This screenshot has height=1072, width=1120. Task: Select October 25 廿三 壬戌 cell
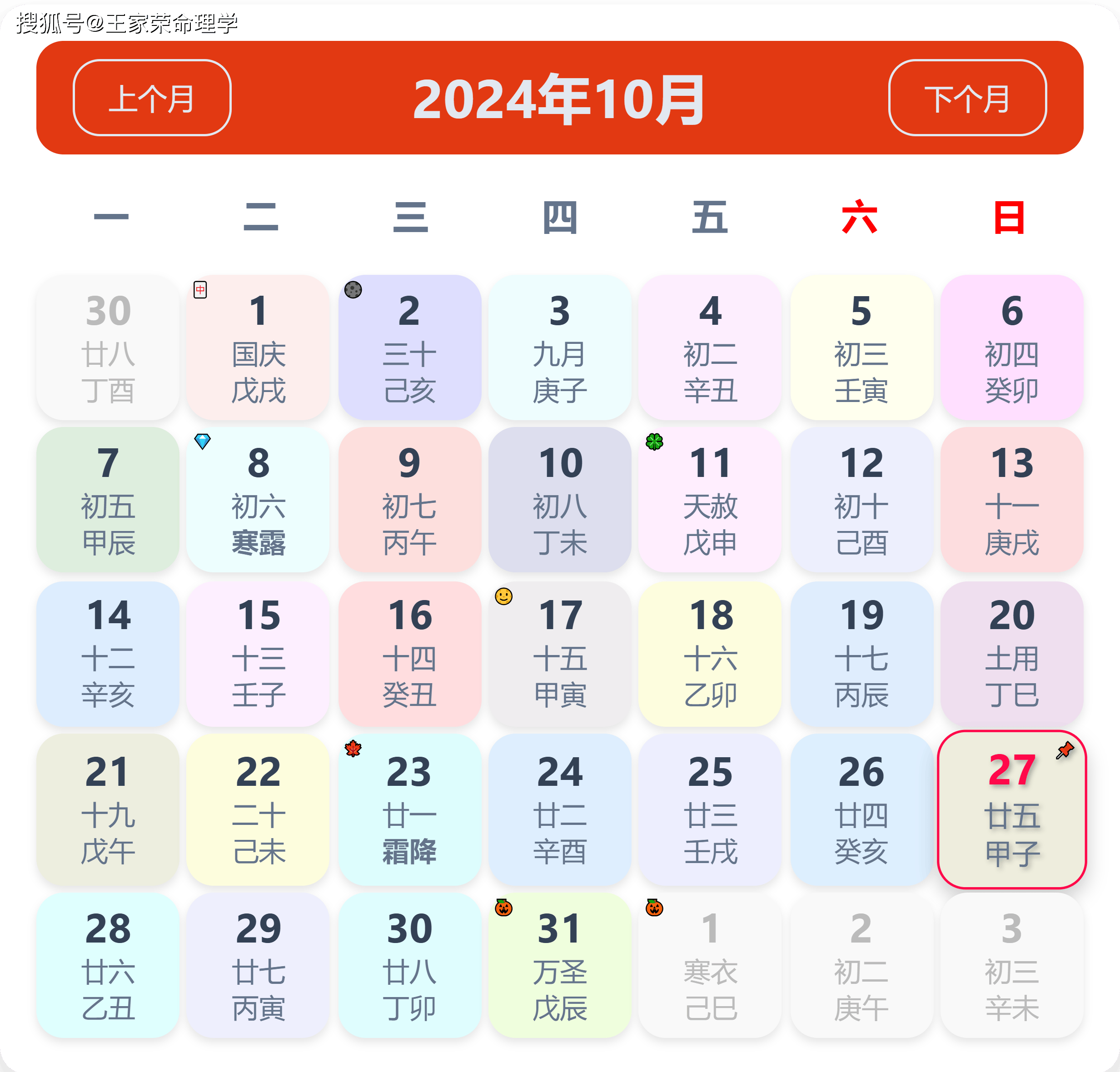tap(710, 810)
